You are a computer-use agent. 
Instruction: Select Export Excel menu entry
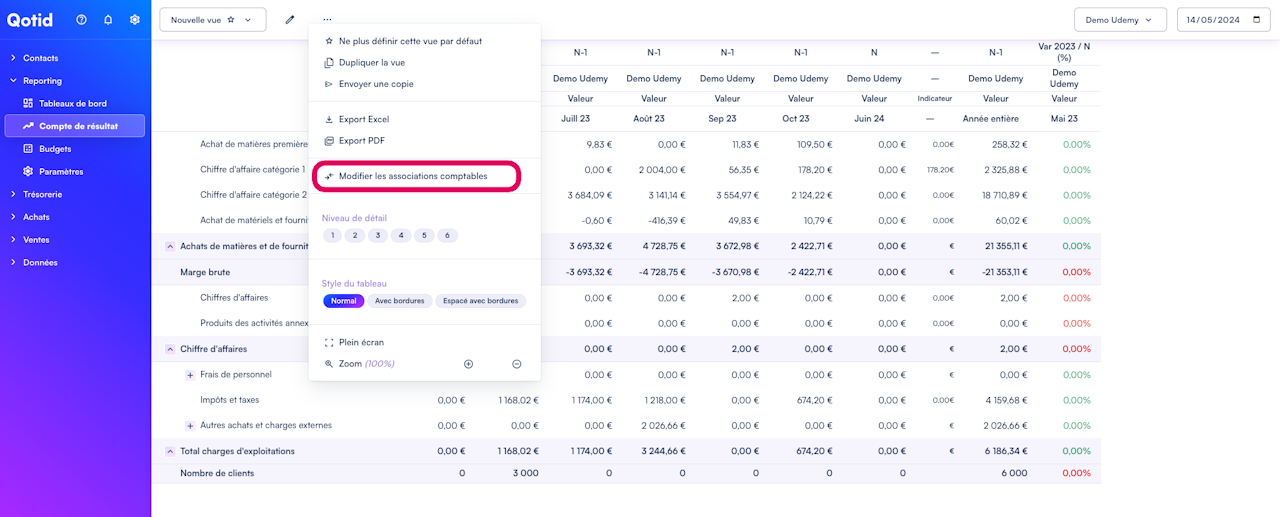pyautogui.click(x=363, y=119)
